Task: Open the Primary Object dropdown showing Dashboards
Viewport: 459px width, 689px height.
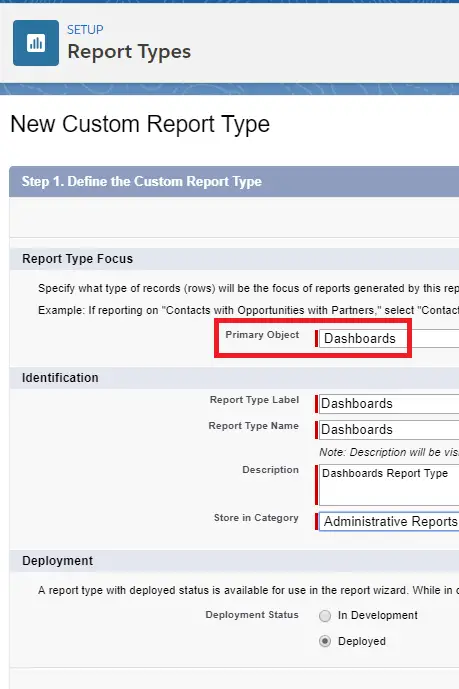Action: (389, 338)
